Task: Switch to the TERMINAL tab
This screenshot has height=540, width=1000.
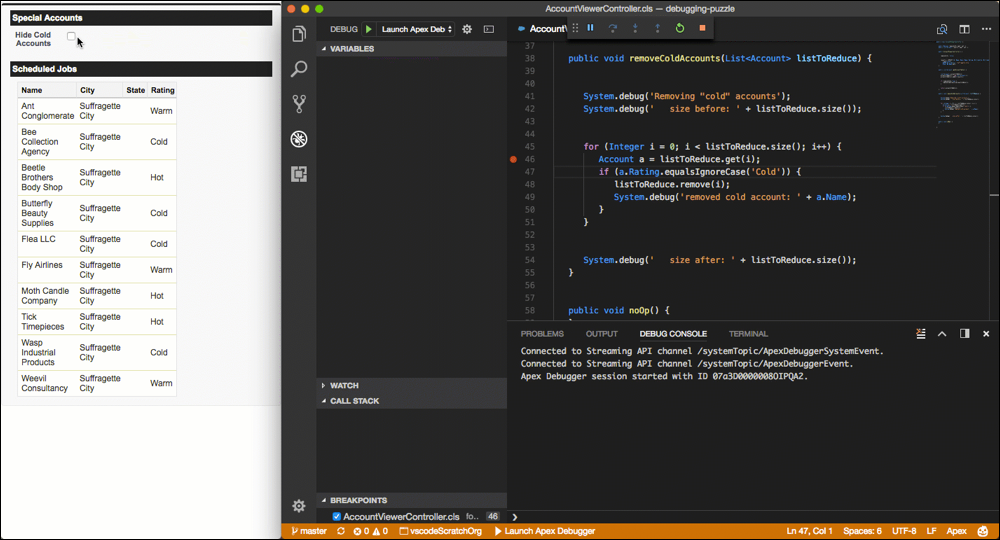Action: point(748,333)
